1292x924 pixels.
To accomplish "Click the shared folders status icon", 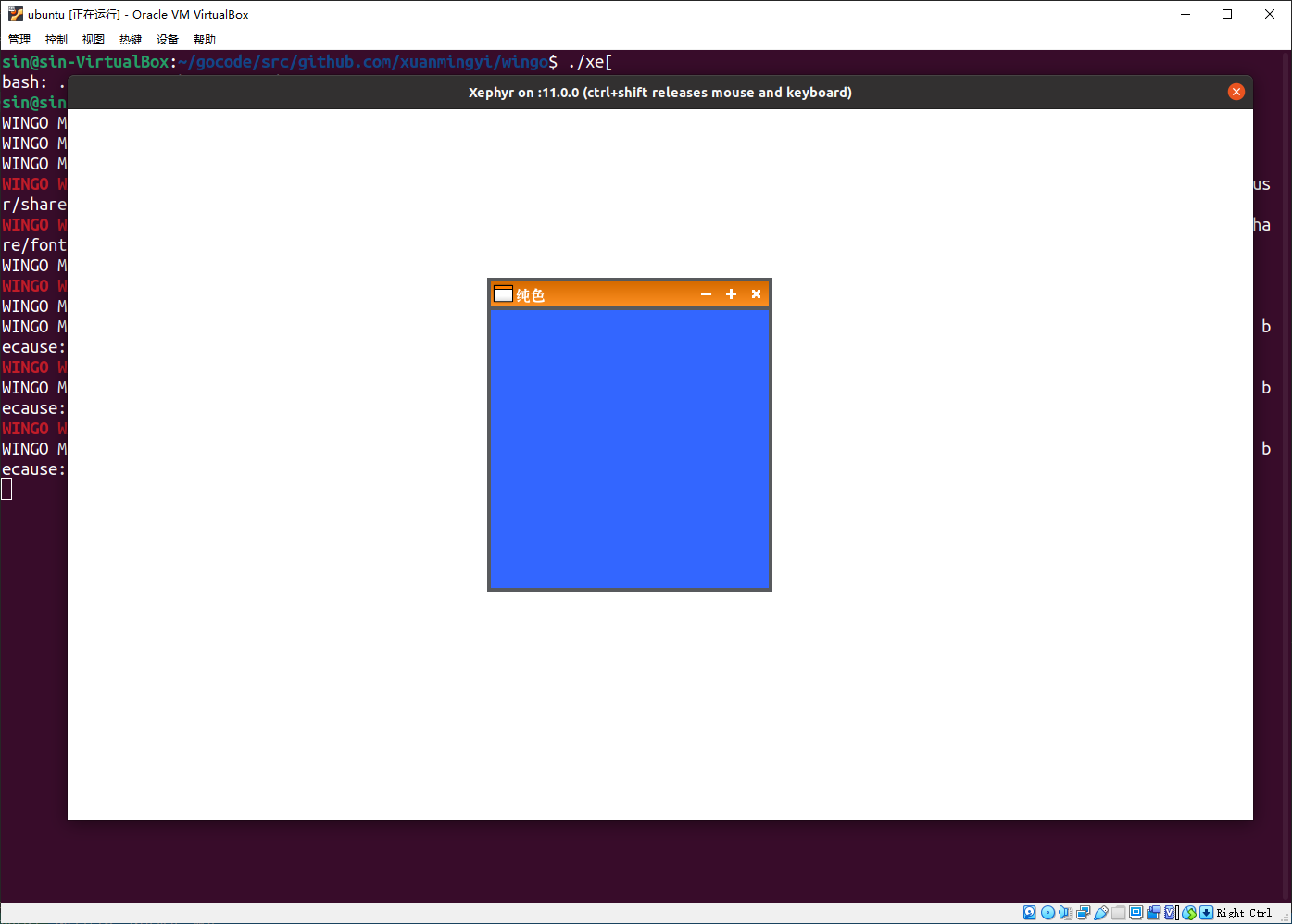I will click(x=1119, y=913).
